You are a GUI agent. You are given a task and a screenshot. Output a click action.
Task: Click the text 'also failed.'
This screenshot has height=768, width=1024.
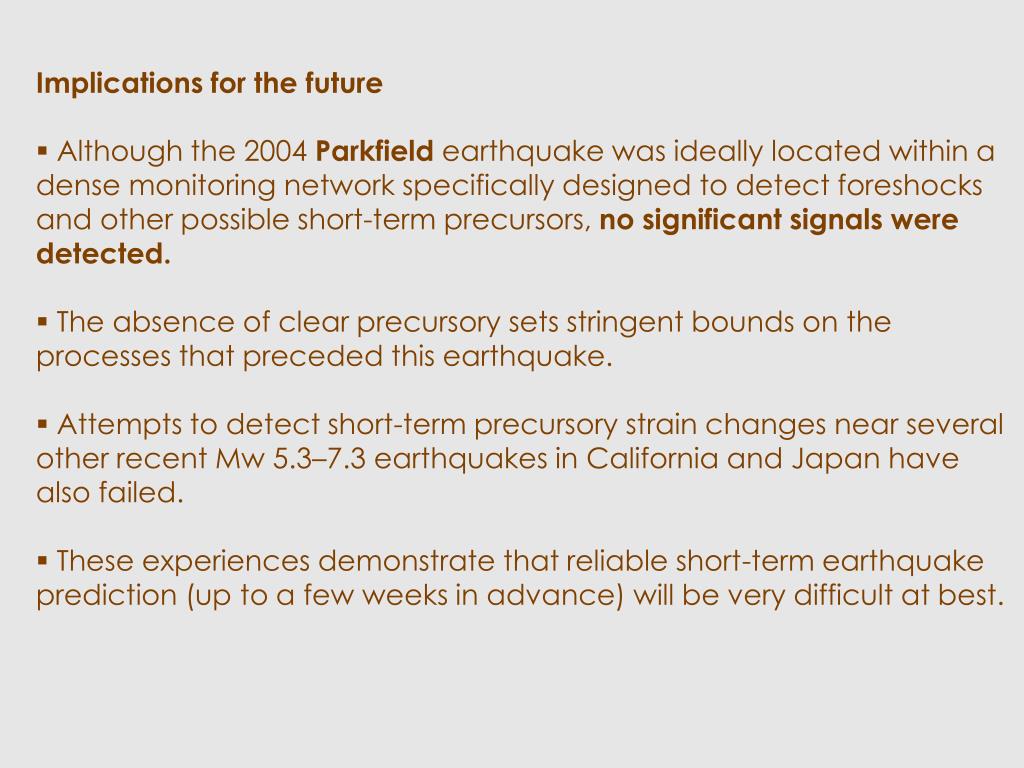(110, 492)
